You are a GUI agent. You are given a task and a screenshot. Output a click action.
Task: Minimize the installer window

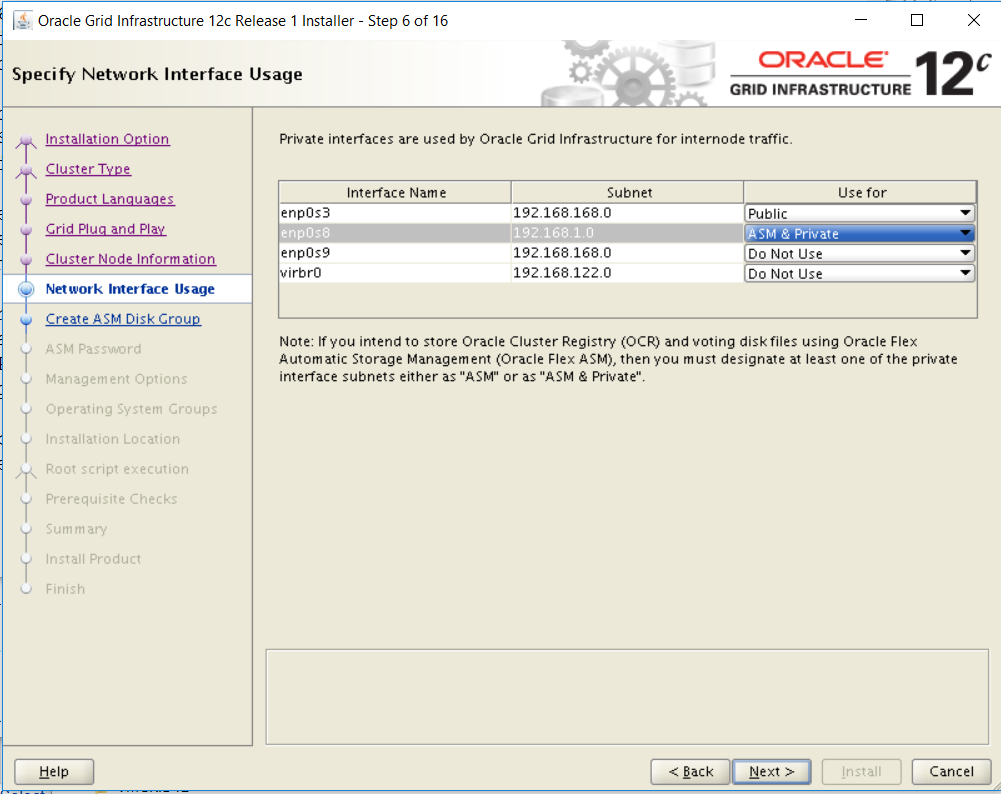click(x=861, y=20)
